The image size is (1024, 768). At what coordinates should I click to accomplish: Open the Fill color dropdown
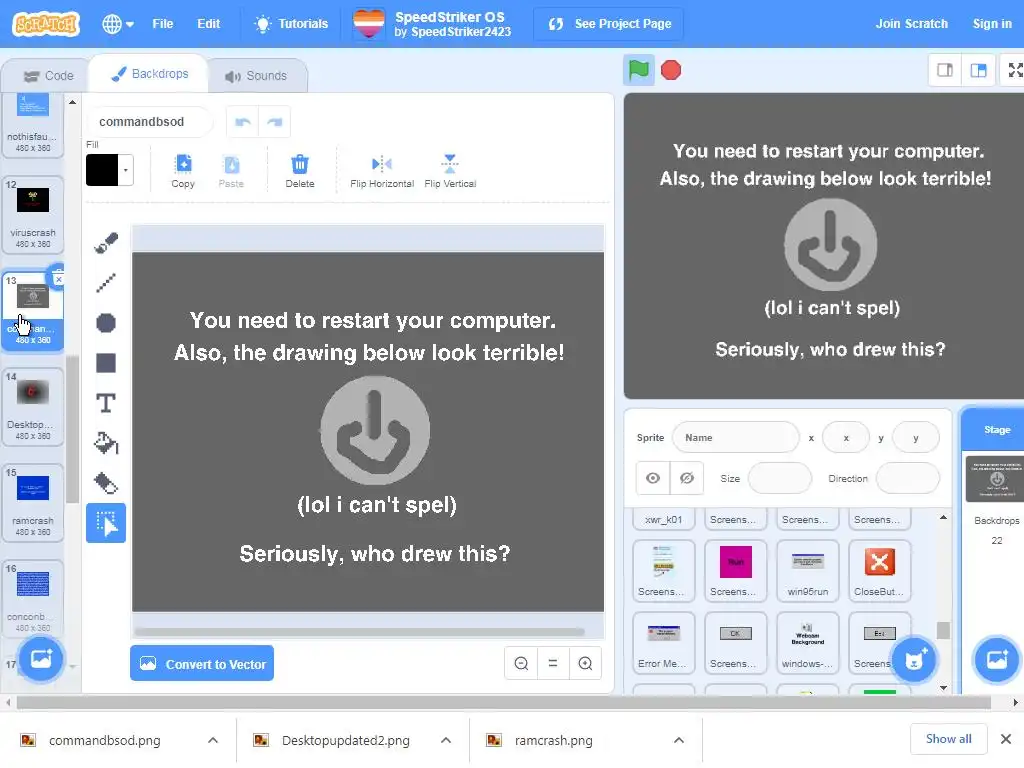[x=125, y=170]
